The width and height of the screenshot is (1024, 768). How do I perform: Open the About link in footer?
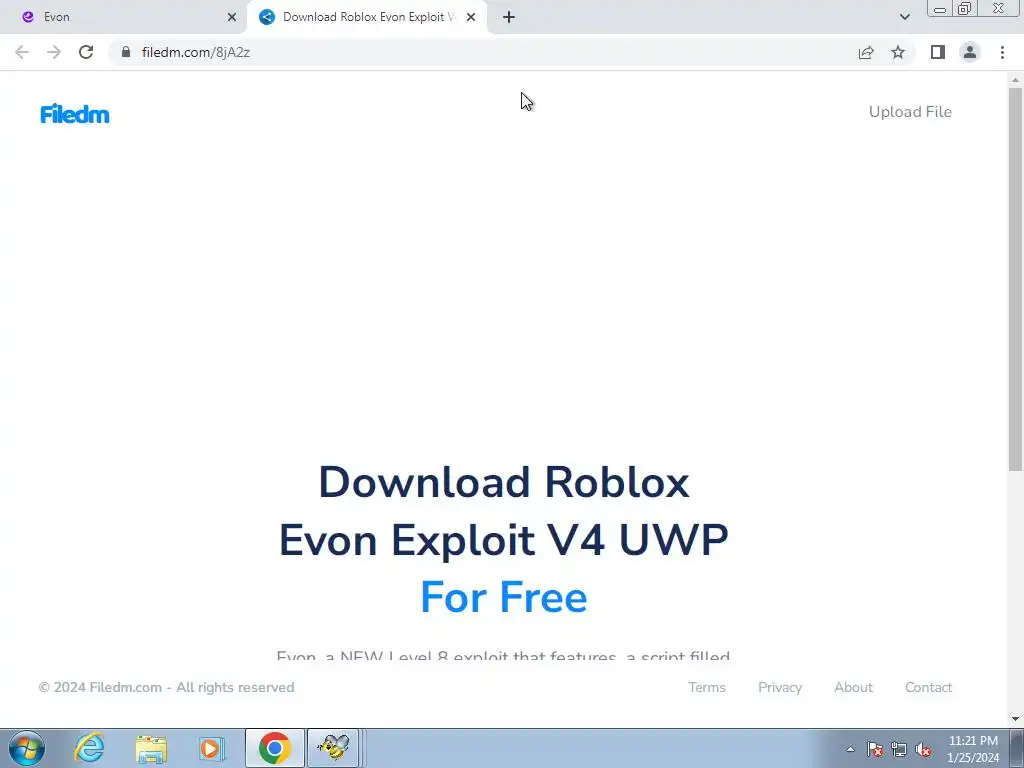coord(853,687)
